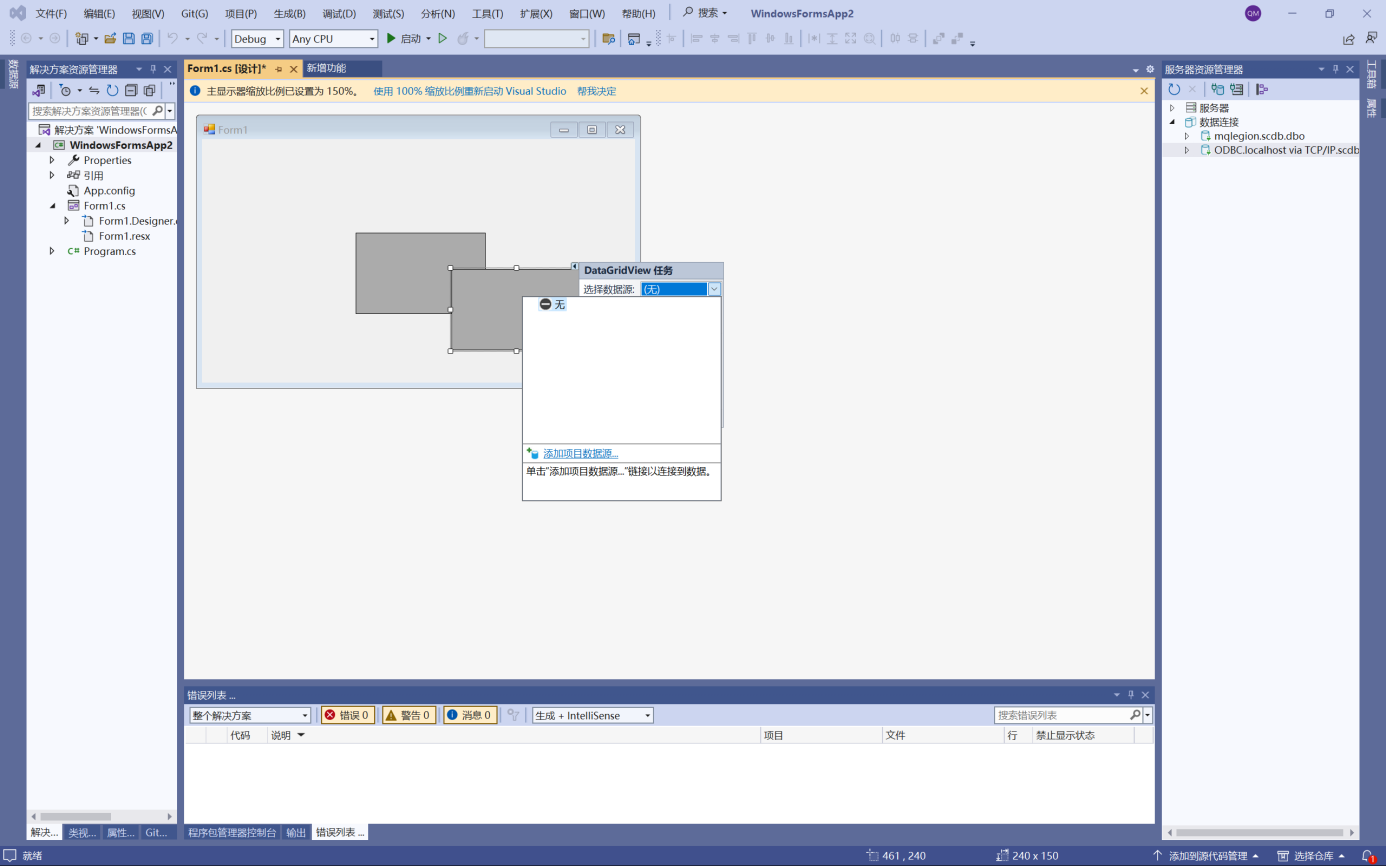Click the Save All toolbar icon

147,38
